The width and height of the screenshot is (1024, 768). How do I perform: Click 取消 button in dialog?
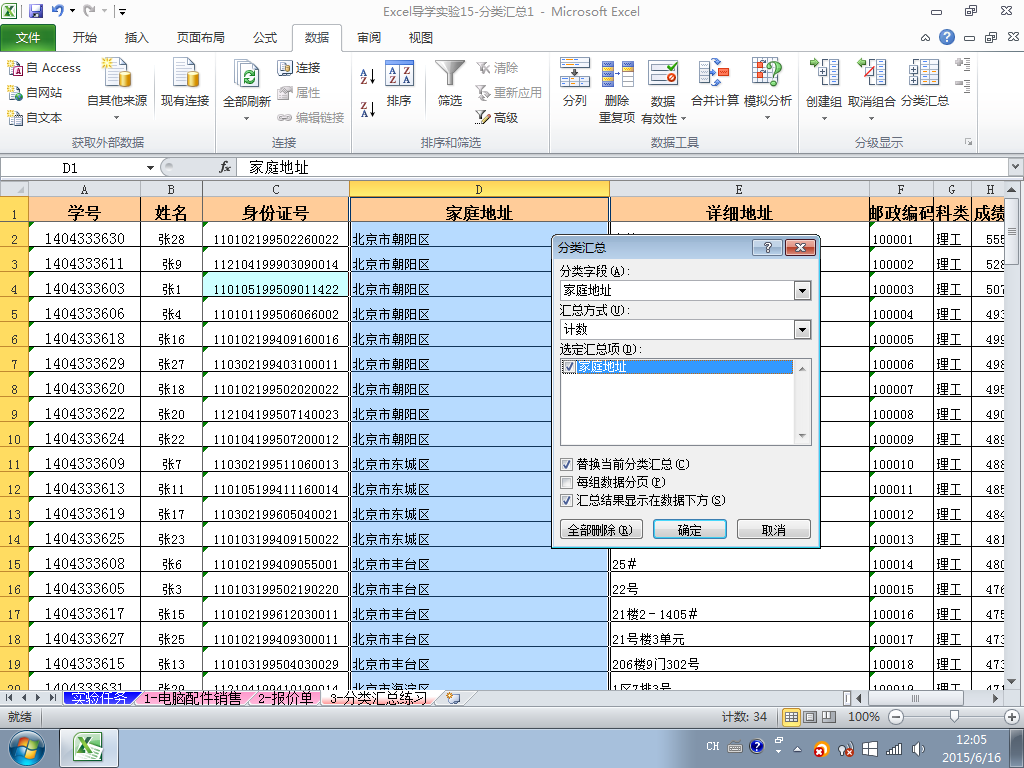click(x=774, y=530)
